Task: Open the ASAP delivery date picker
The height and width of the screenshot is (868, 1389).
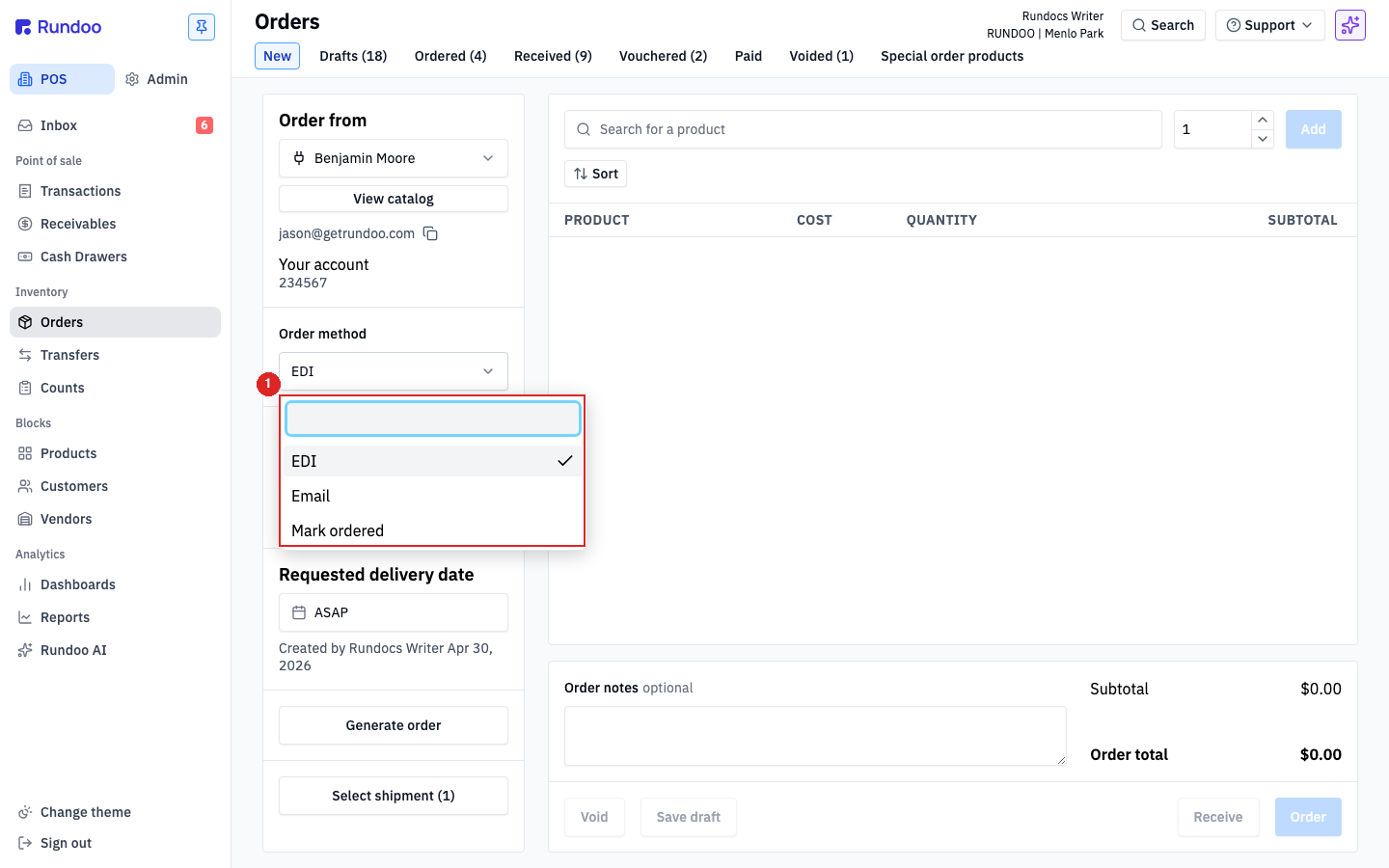Action: pos(394,612)
